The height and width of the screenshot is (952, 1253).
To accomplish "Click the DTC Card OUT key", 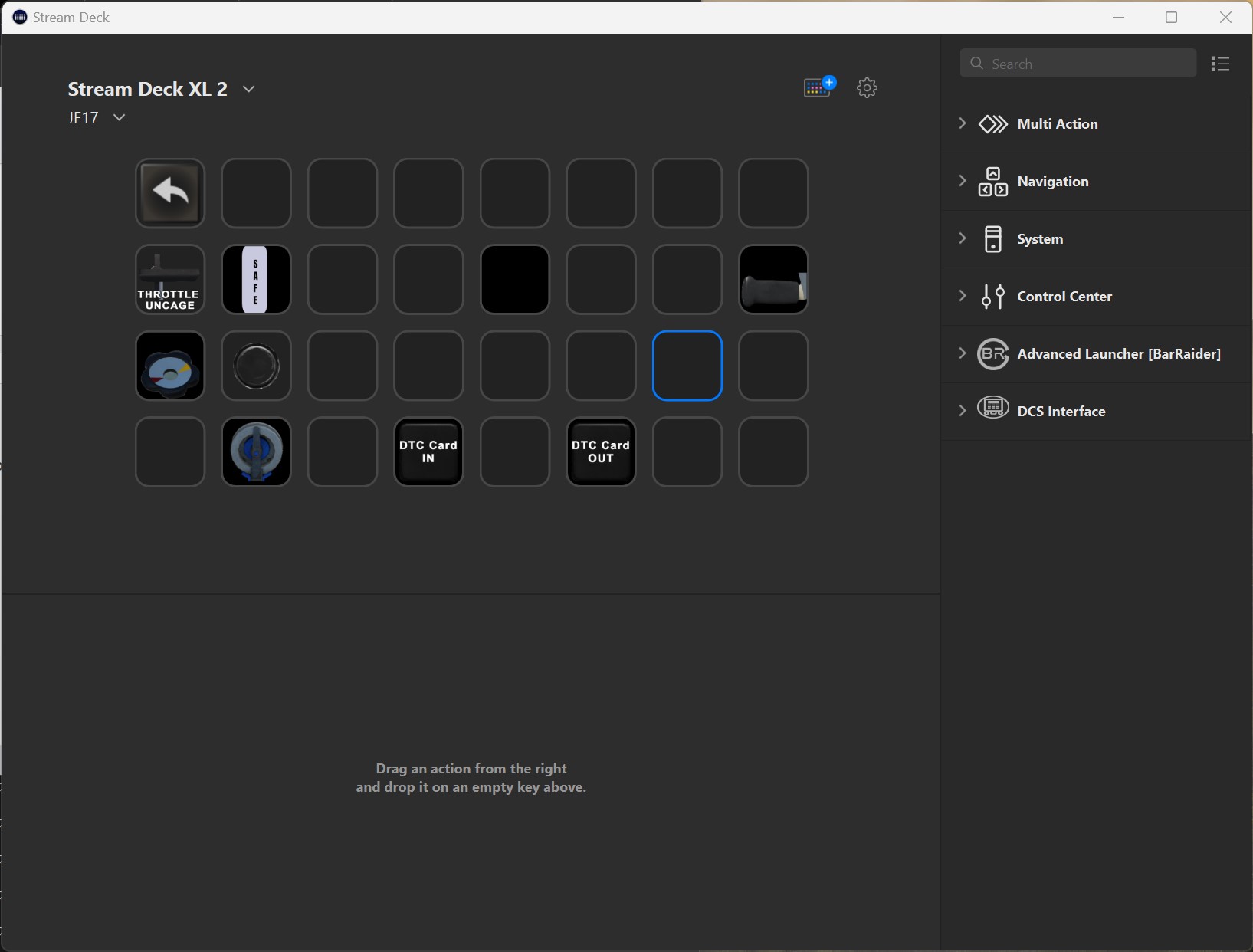I will (601, 452).
